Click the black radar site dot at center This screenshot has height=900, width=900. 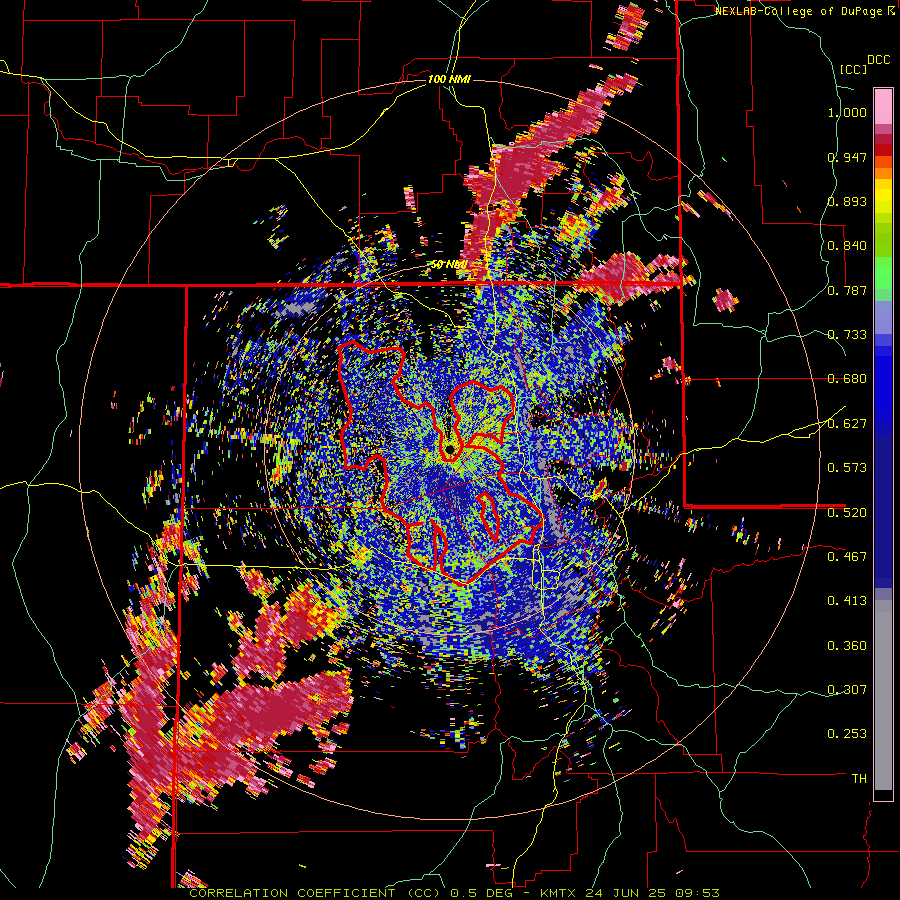[451, 449]
